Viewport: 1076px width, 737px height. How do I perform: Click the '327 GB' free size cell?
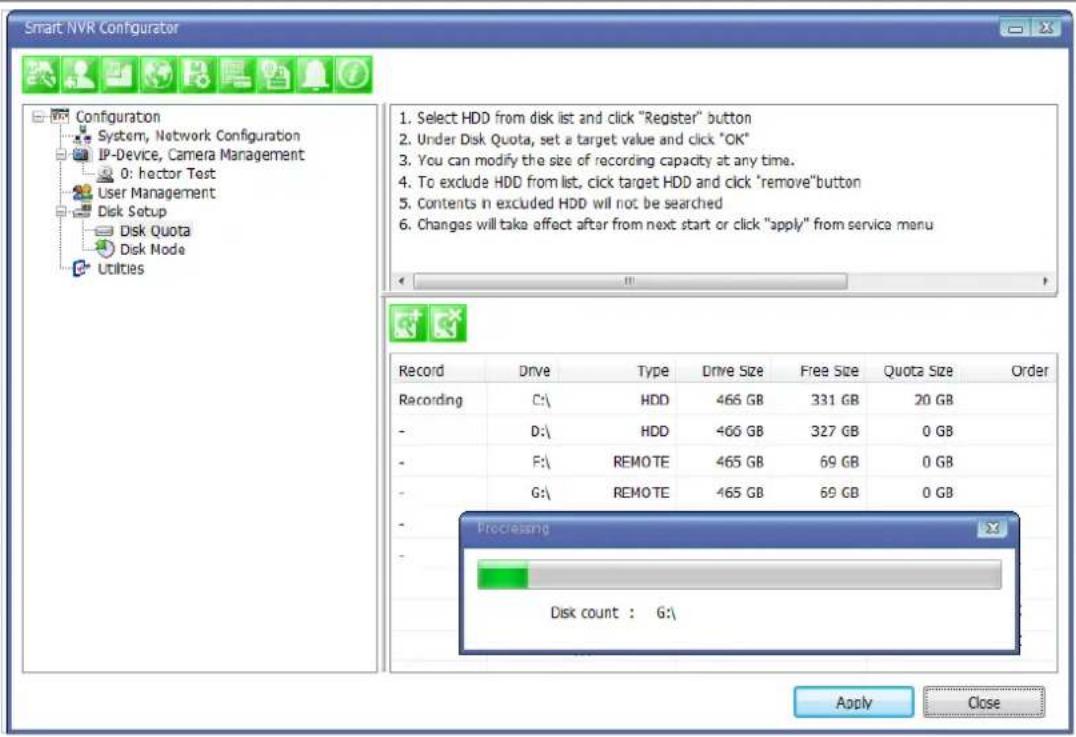(x=834, y=431)
